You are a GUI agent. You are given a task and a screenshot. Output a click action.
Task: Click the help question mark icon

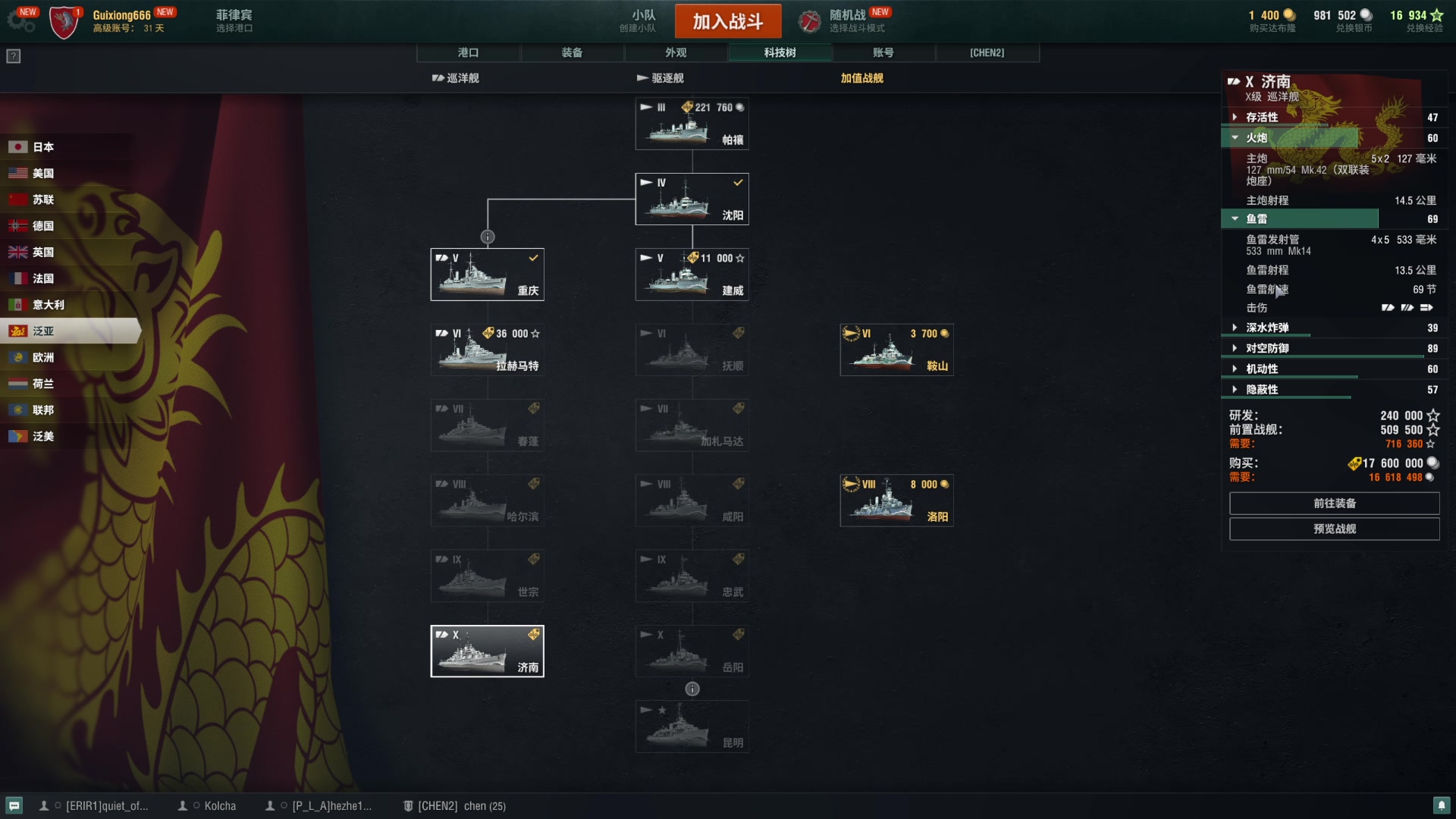pyautogui.click(x=14, y=56)
